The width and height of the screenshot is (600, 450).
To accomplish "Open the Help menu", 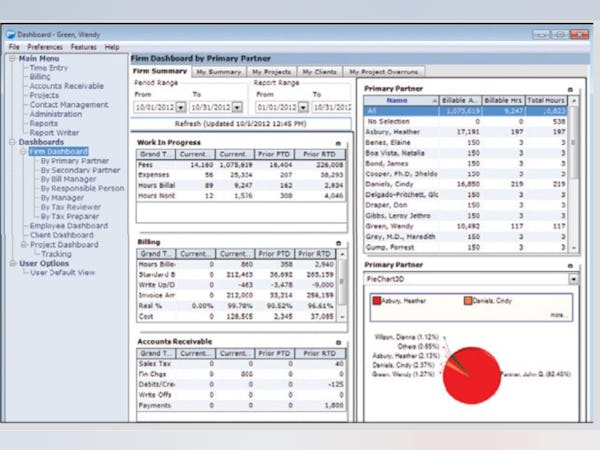I will click(x=112, y=47).
